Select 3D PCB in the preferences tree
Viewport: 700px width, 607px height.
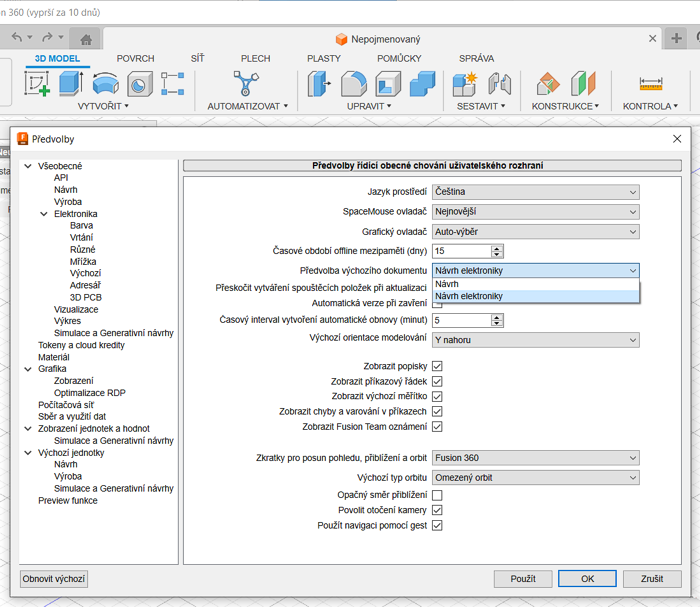click(x=86, y=297)
